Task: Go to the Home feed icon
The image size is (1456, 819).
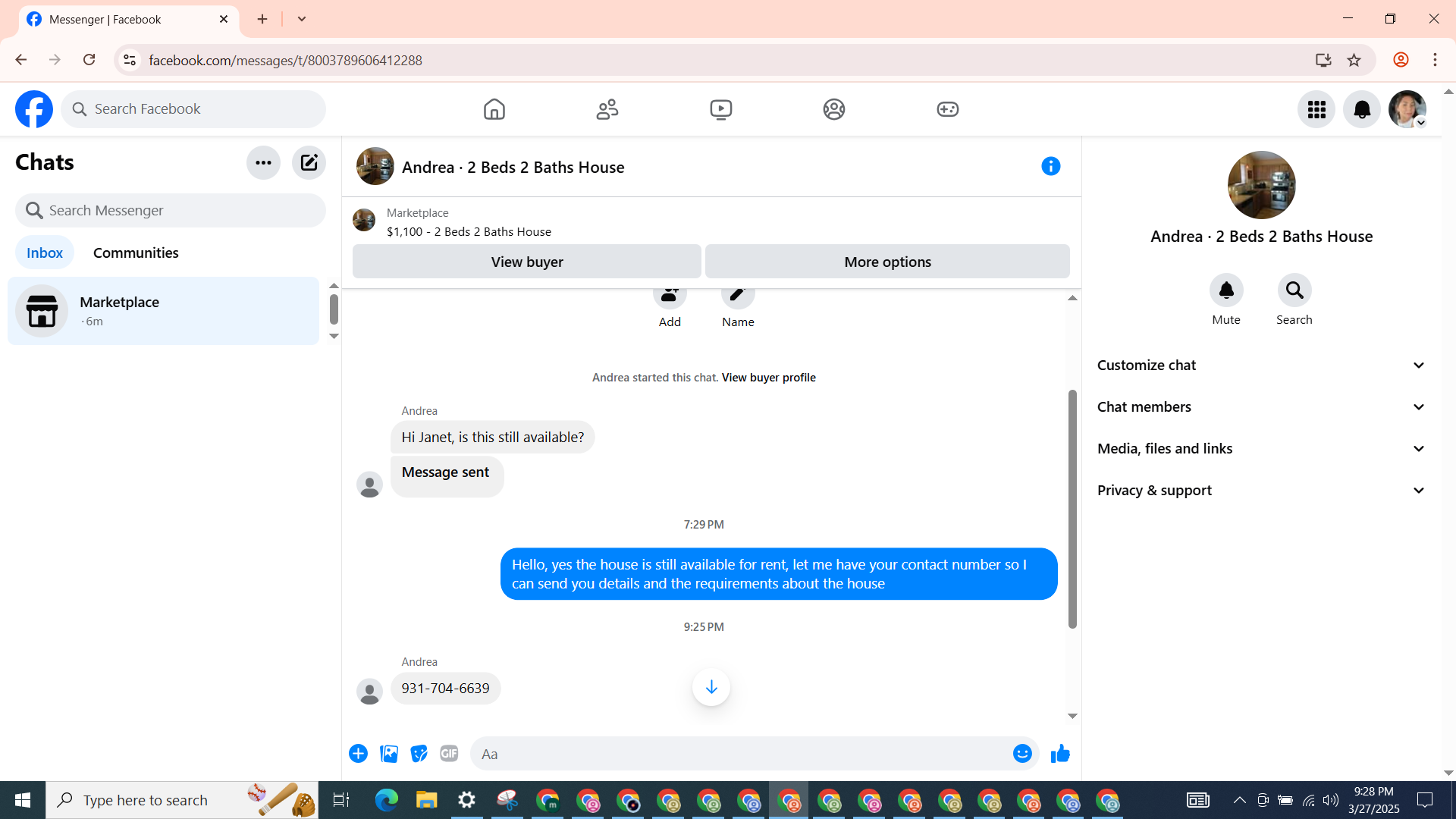Action: [494, 109]
